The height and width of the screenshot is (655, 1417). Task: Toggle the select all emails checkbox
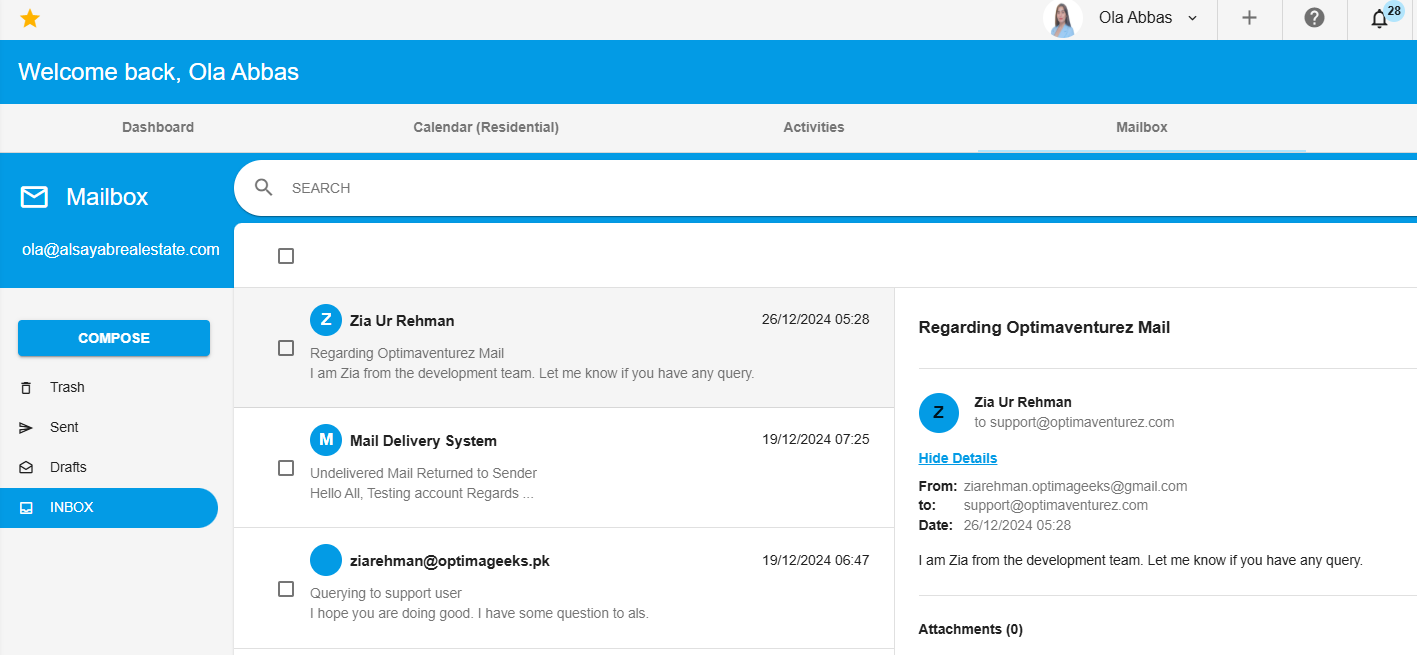[x=286, y=256]
